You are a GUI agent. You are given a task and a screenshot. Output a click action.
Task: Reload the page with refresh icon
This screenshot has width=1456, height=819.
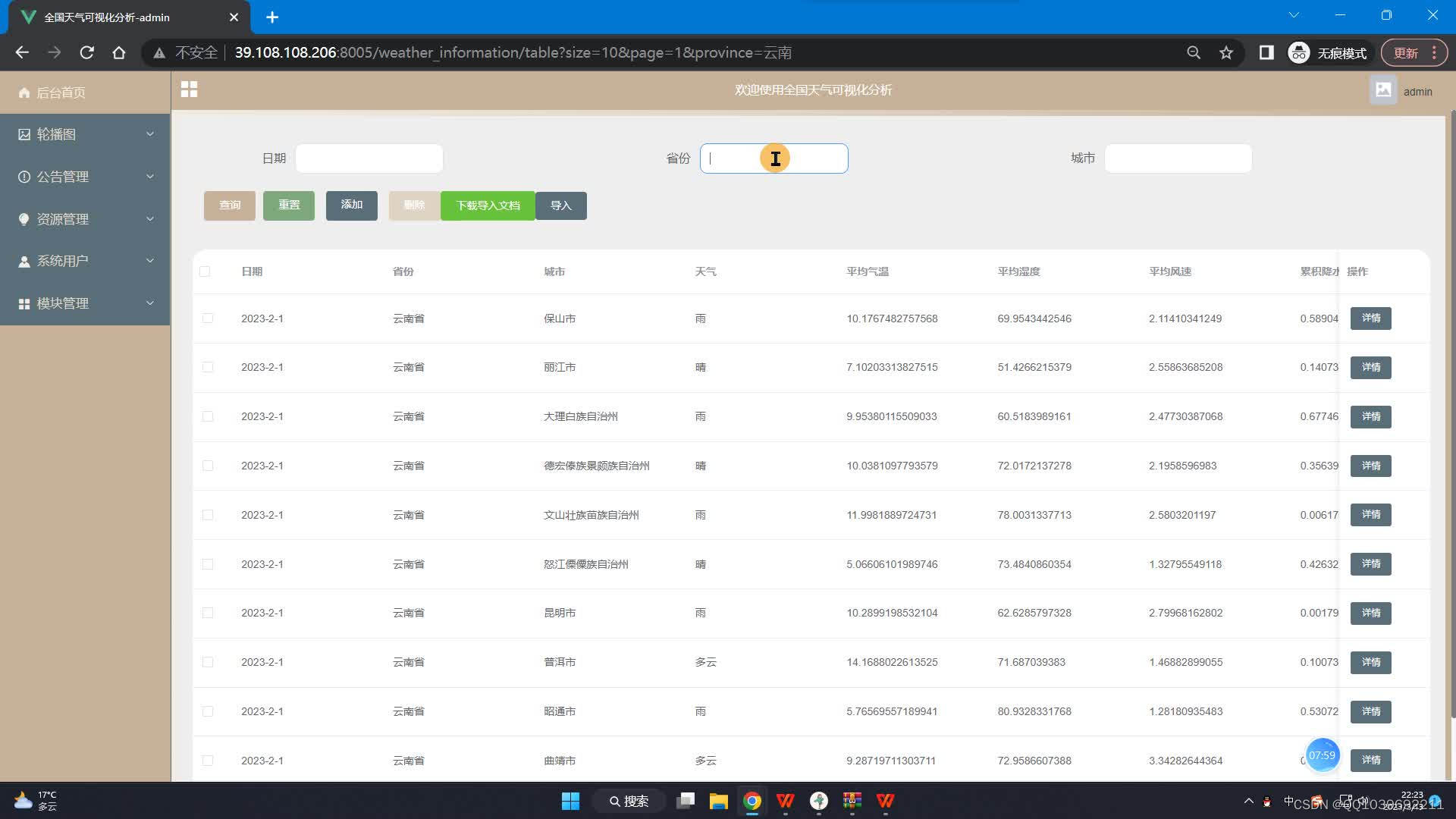86,52
